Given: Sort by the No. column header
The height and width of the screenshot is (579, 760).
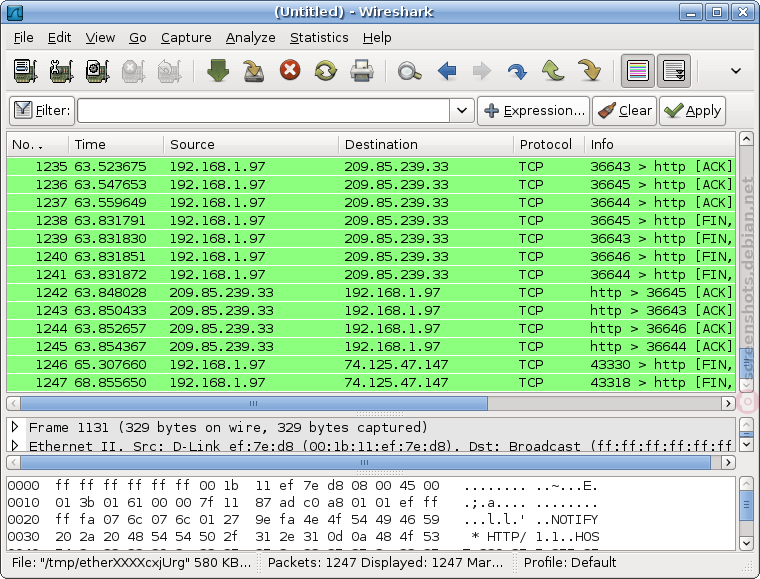Looking at the screenshot, I should [x=38, y=144].
